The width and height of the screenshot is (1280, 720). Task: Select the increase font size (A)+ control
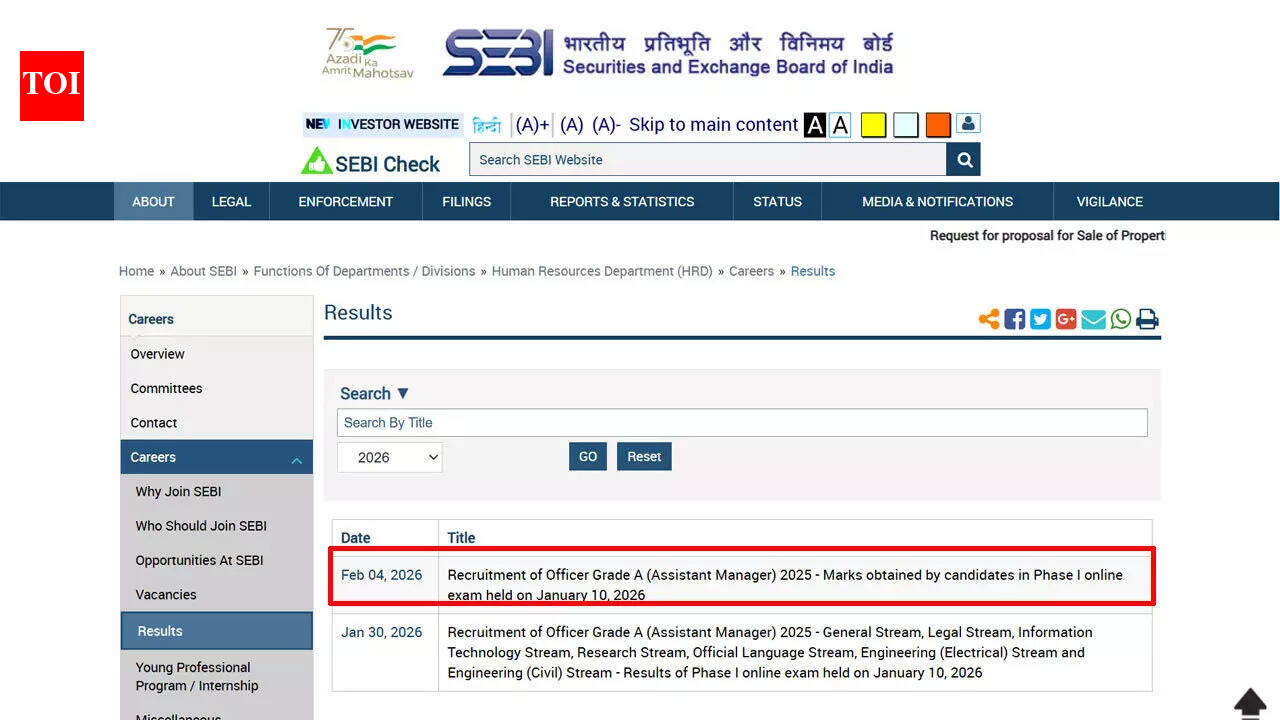(530, 124)
